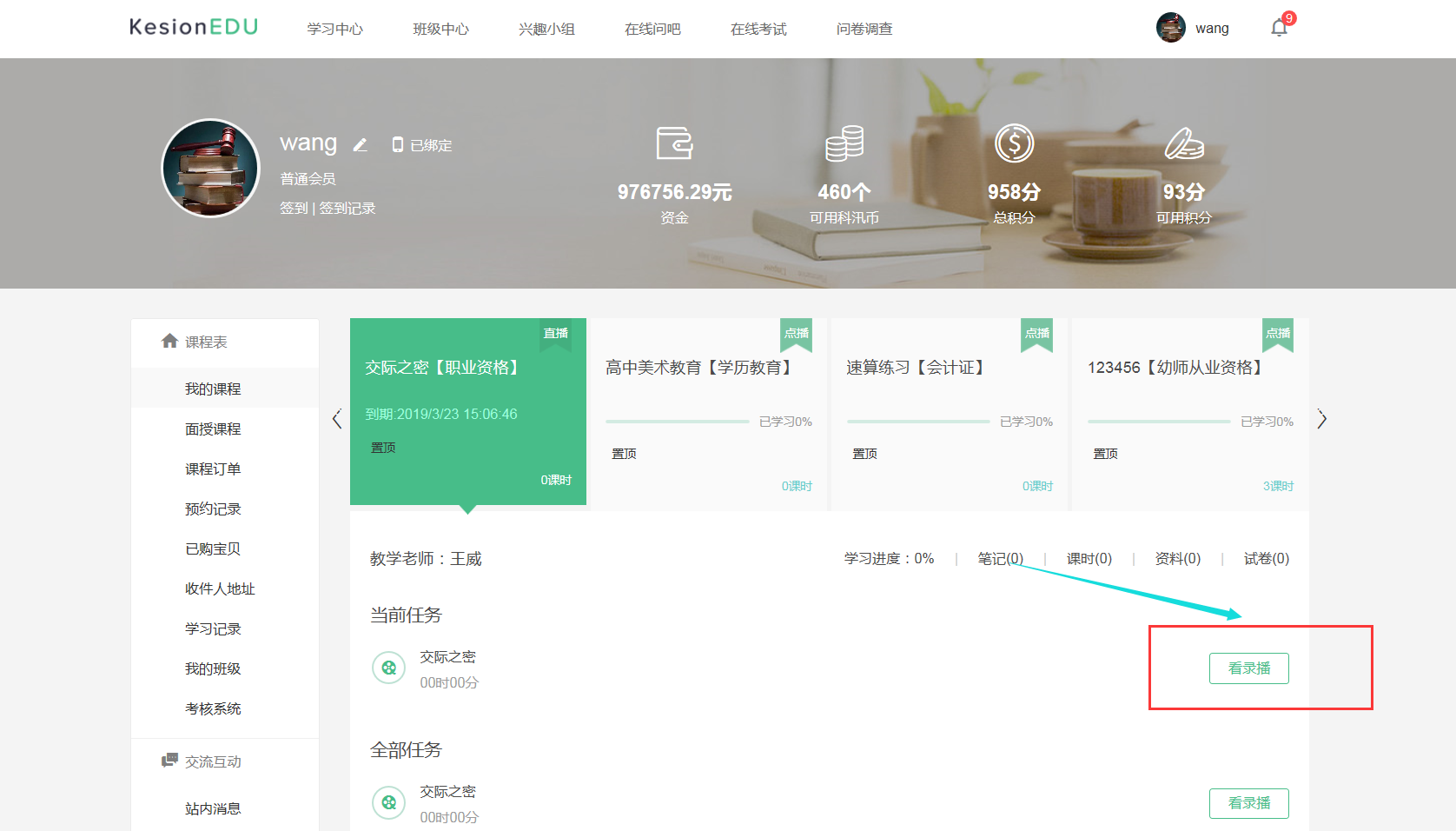Open the notification bell with 9 alerts
Screen dimensions: 1456x831
pyautogui.click(x=1279, y=27)
